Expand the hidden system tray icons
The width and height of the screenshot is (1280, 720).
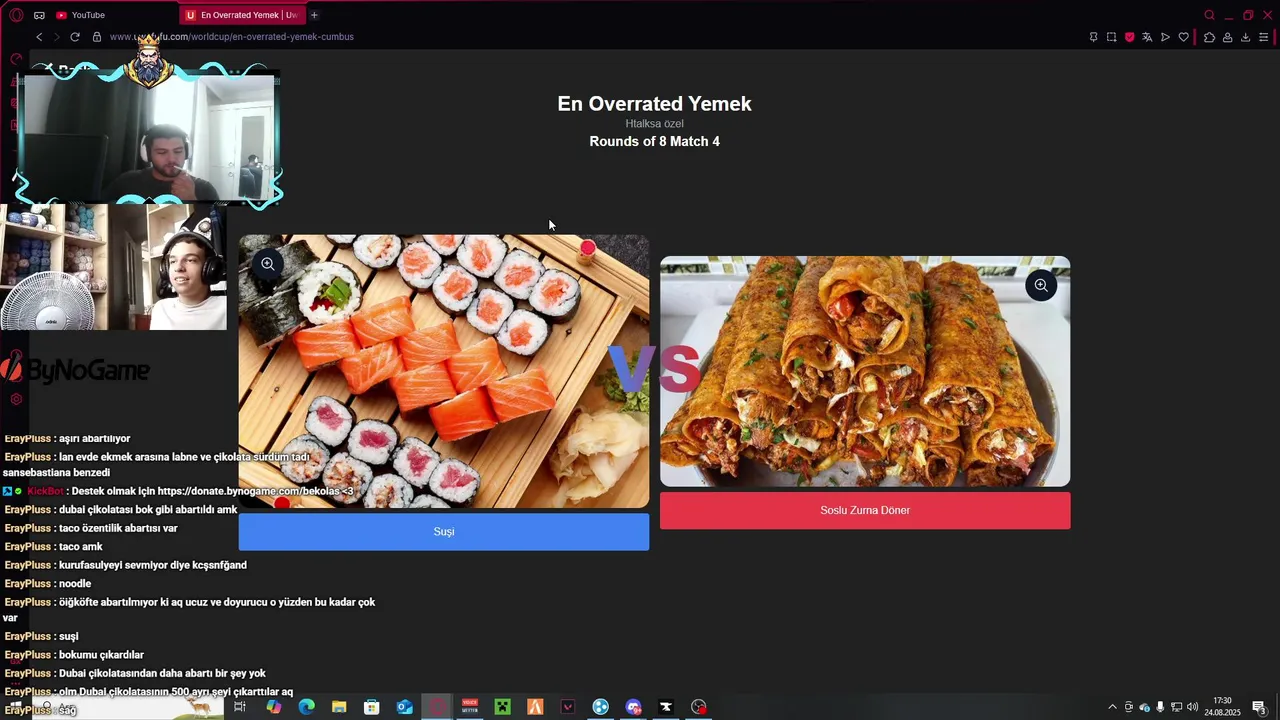point(1112,707)
